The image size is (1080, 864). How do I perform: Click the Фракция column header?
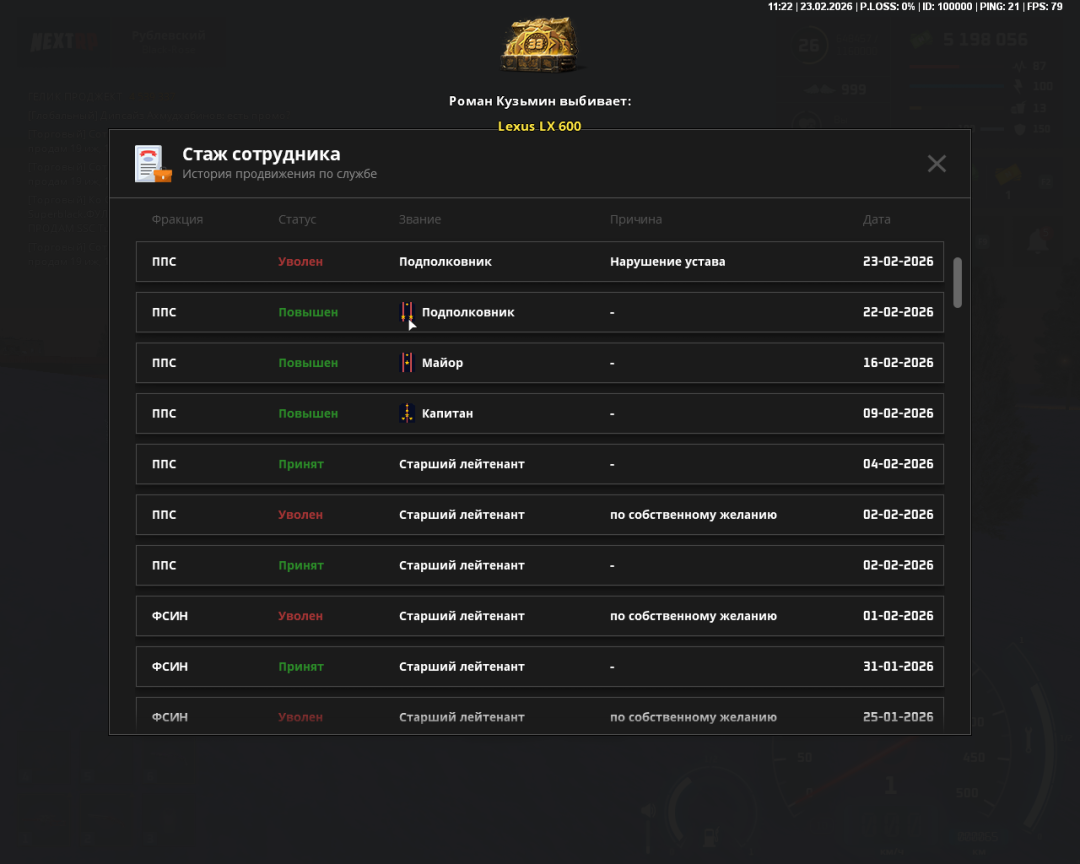tap(177, 219)
